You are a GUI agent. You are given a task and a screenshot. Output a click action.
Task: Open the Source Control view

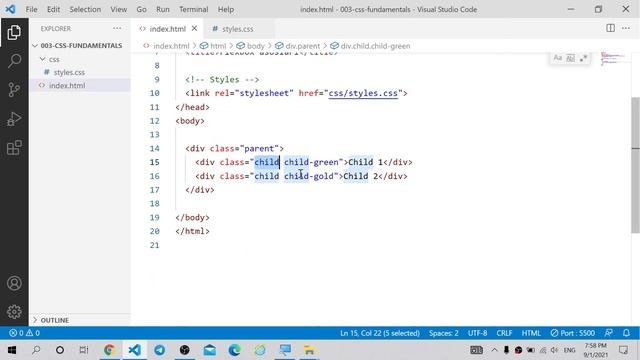coord(14,90)
